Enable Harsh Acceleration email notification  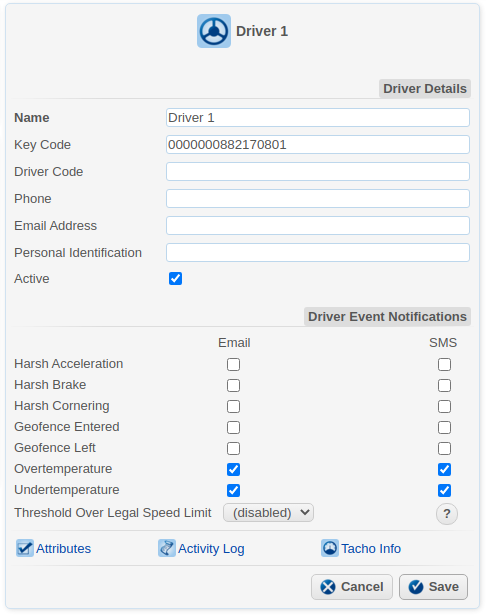[x=233, y=364]
